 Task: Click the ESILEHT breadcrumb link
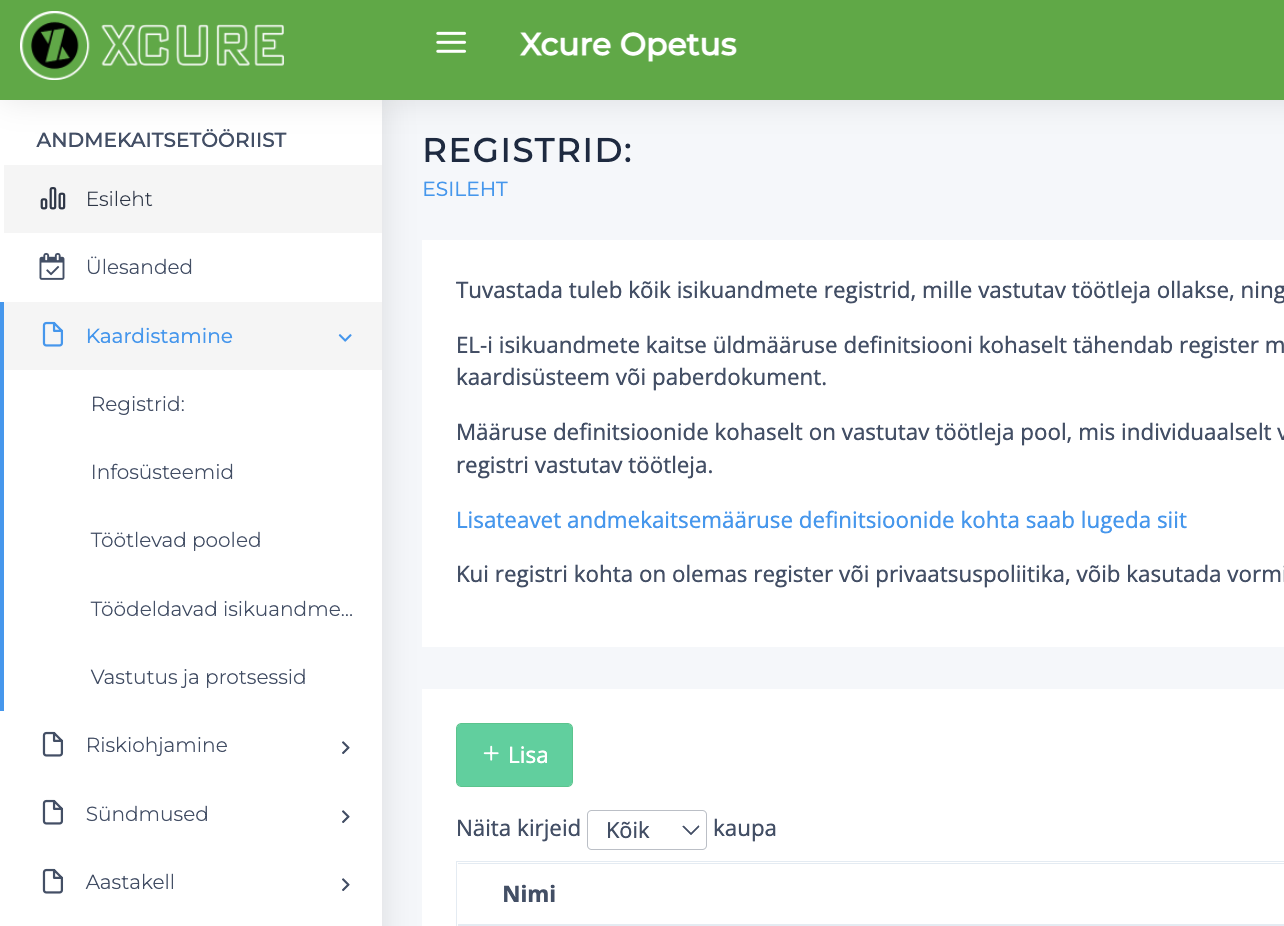click(465, 189)
